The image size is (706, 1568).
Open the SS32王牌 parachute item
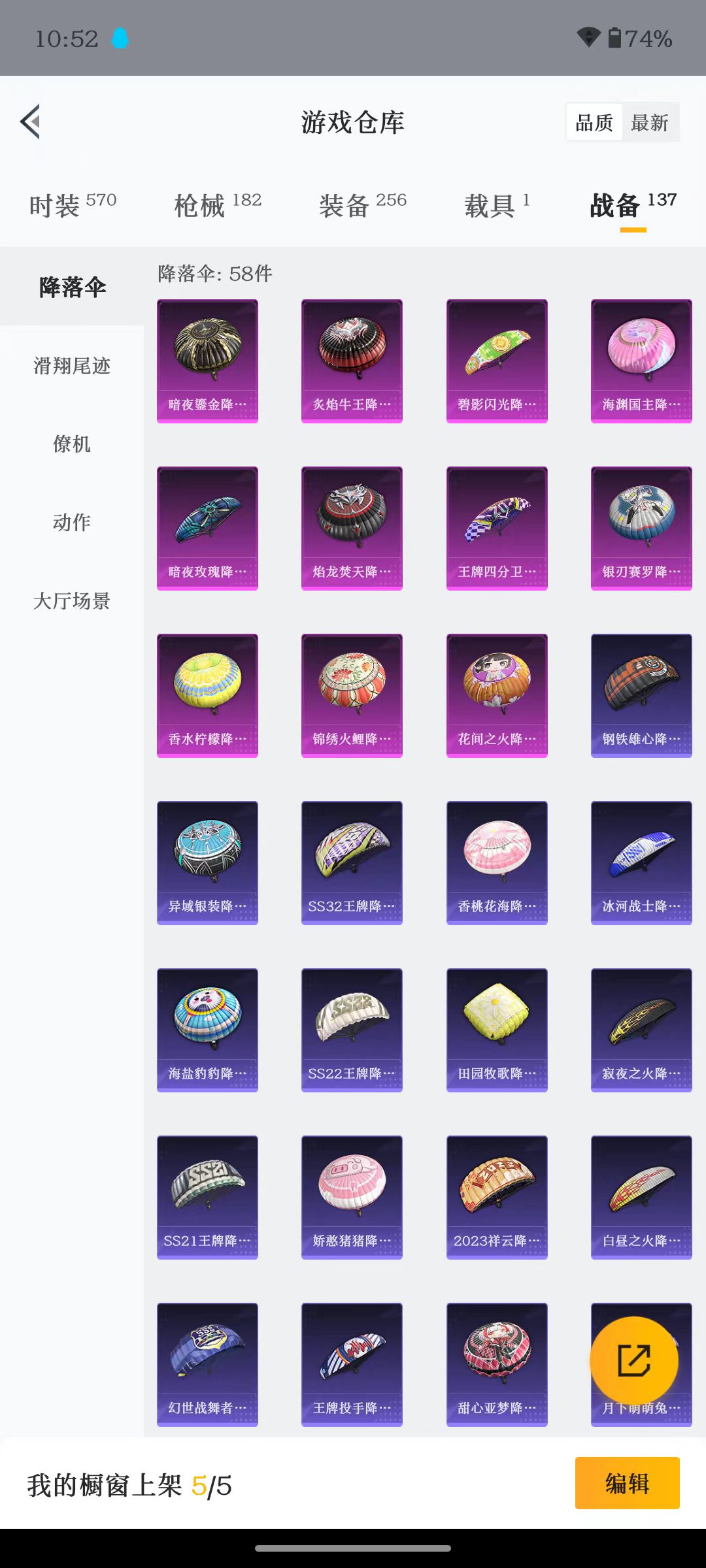[x=352, y=863]
